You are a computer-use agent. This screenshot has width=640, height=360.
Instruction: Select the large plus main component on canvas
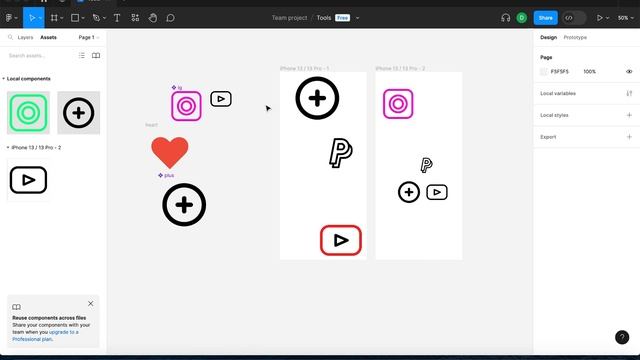(184, 204)
